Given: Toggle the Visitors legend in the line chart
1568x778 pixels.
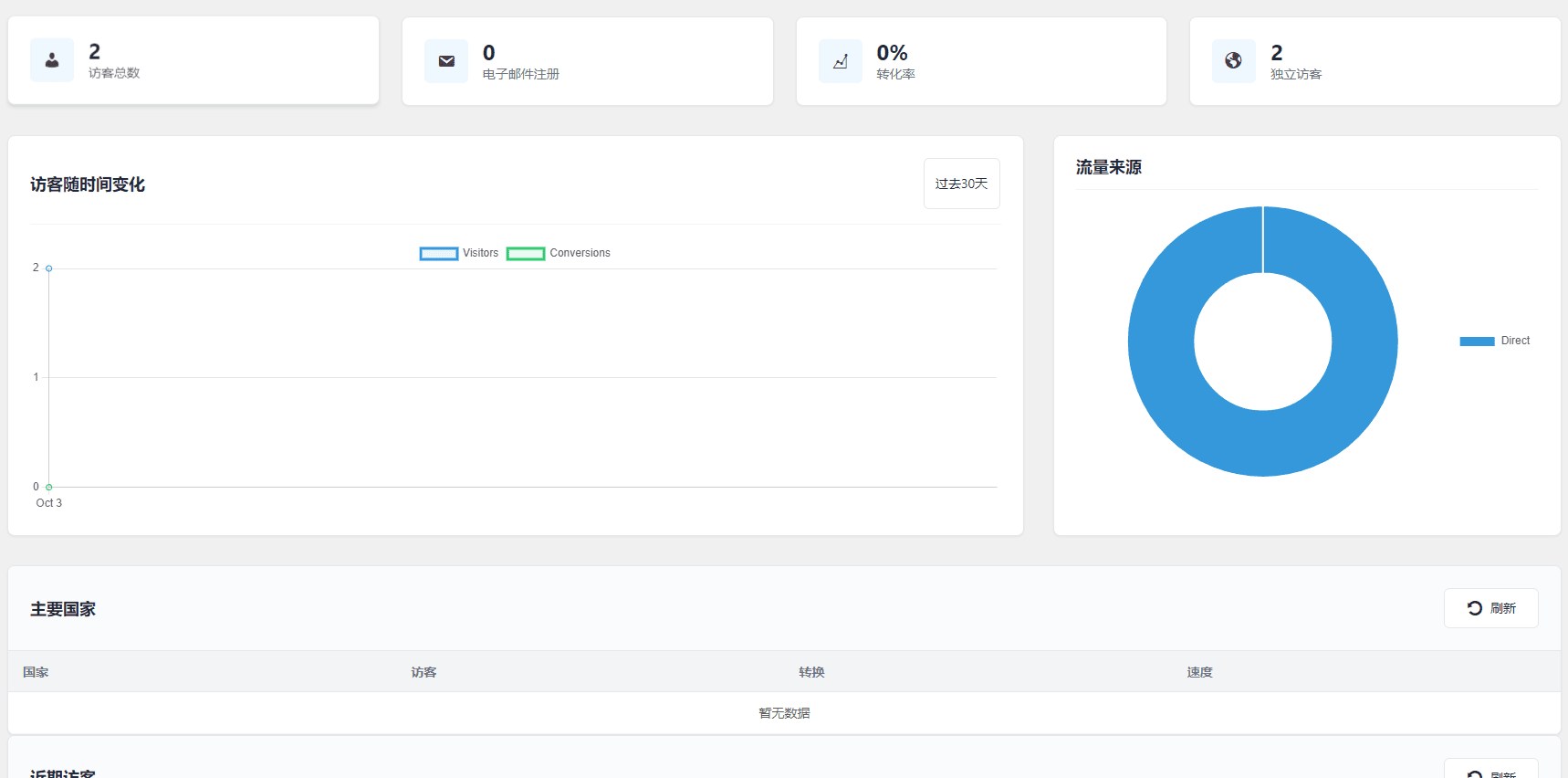Looking at the screenshot, I should point(459,253).
